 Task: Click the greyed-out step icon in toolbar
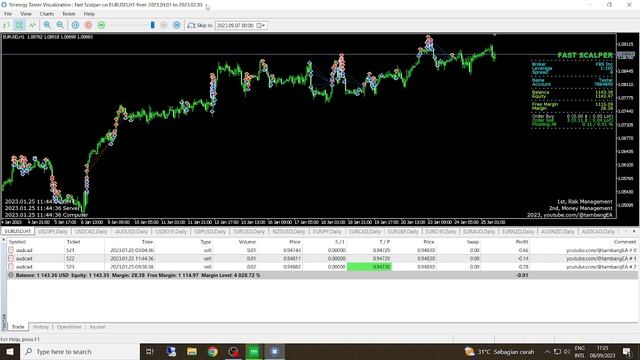[x=164, y=25]
